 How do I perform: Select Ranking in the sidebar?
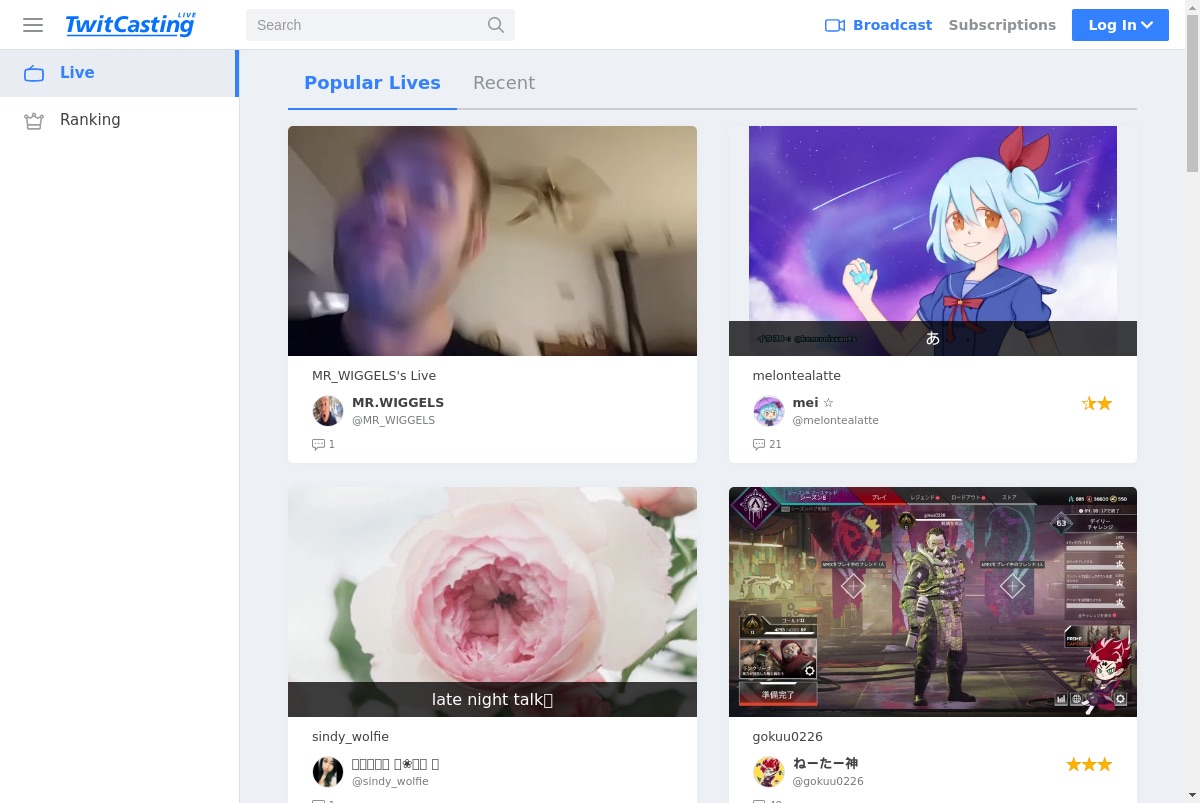pyautogui.click(x=119, y=120)
